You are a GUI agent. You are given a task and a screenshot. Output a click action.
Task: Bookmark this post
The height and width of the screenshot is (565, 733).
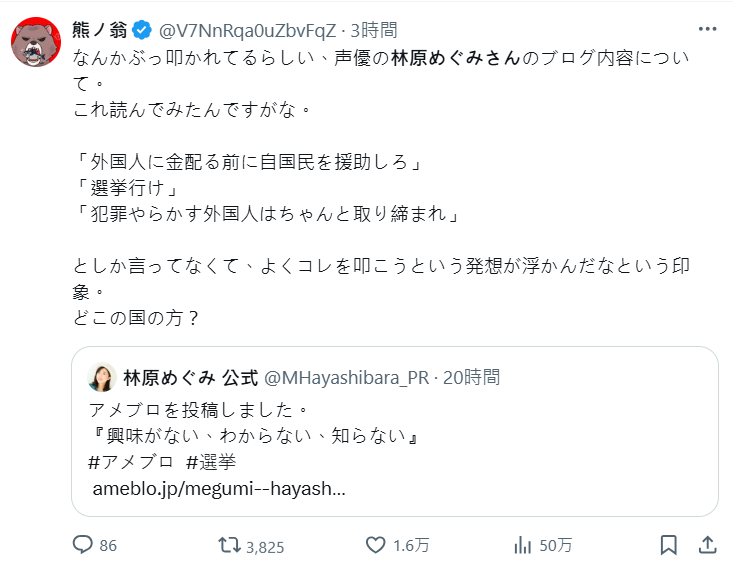(669, 545)
